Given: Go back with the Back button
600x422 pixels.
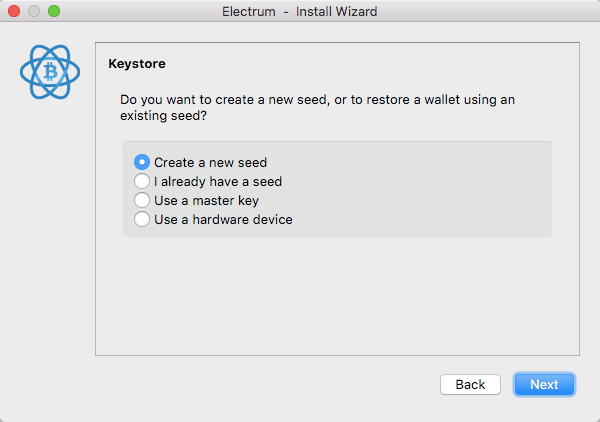Looking at the screenshot, I should [x=470, y=385].
